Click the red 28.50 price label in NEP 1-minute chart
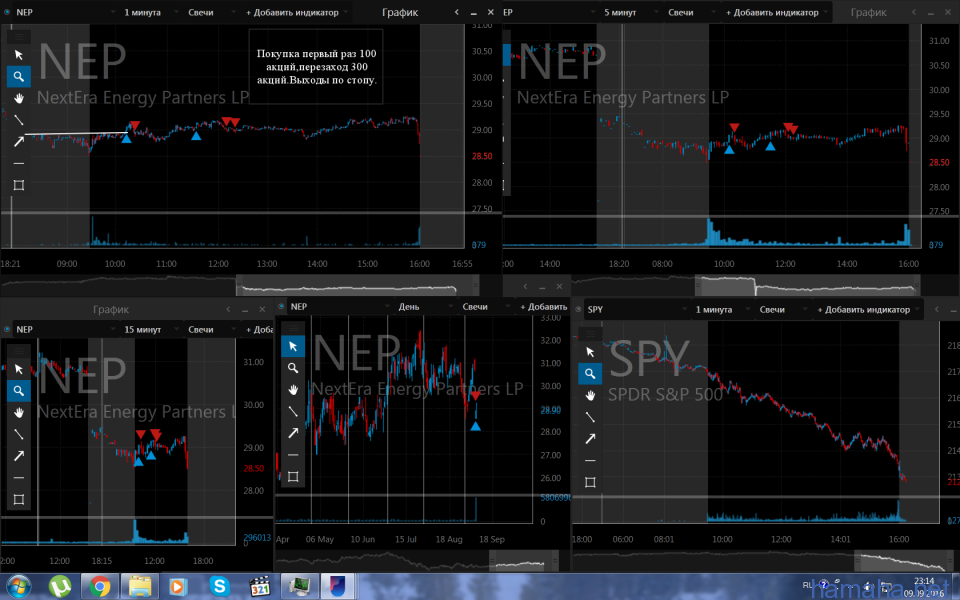The width and height of the screenshot is (960, 600). [482, 156]
